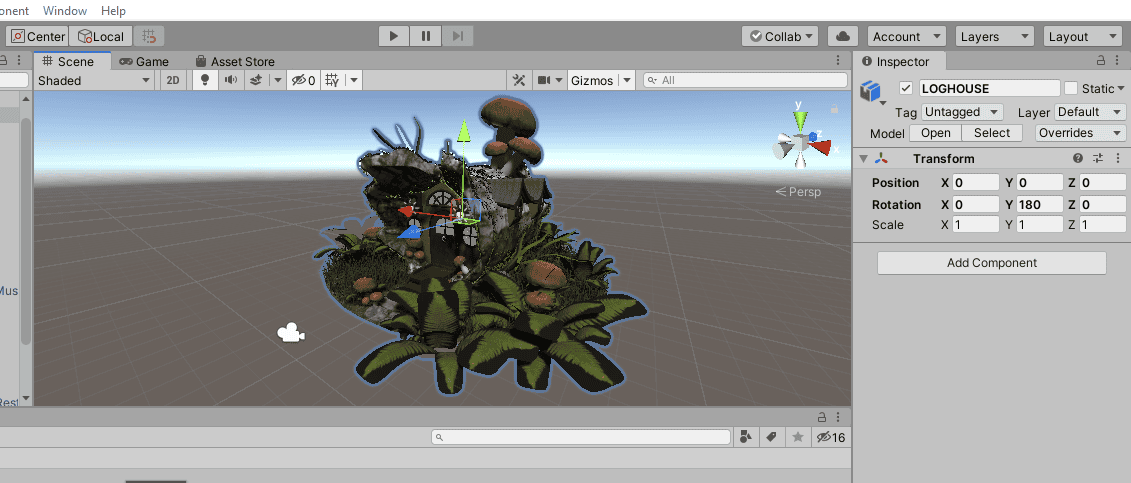Click the Add Component button
Screen dimensions: 1131x483
[991, 263]
